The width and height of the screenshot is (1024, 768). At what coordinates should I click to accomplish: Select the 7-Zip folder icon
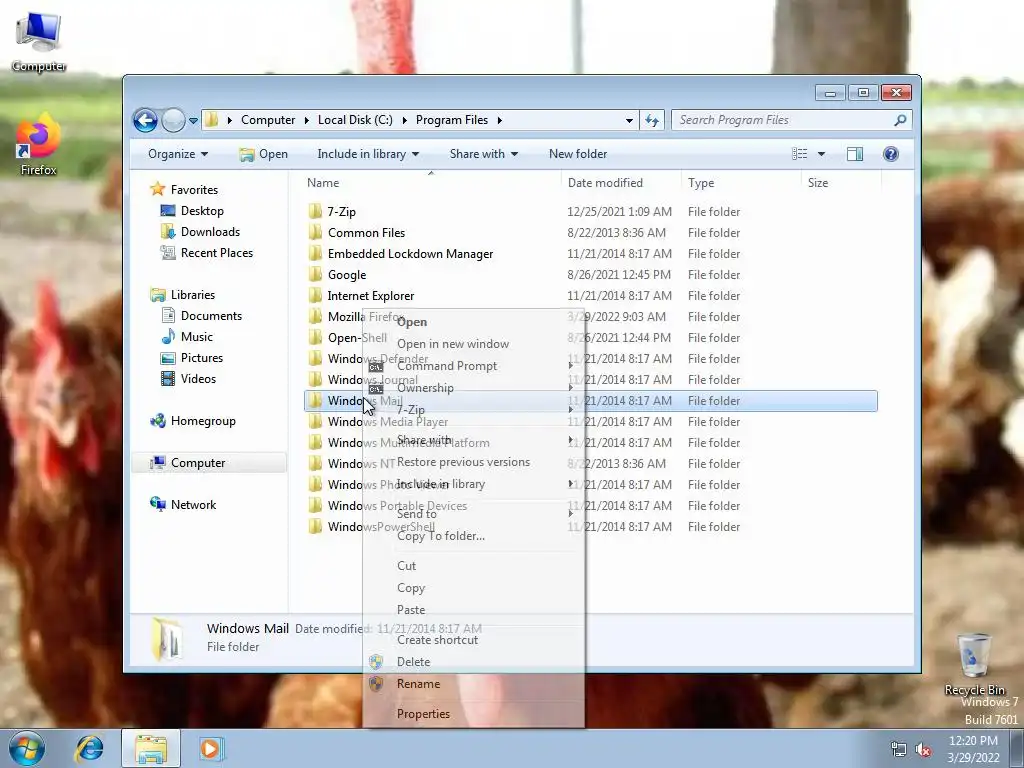click(315, 211)
